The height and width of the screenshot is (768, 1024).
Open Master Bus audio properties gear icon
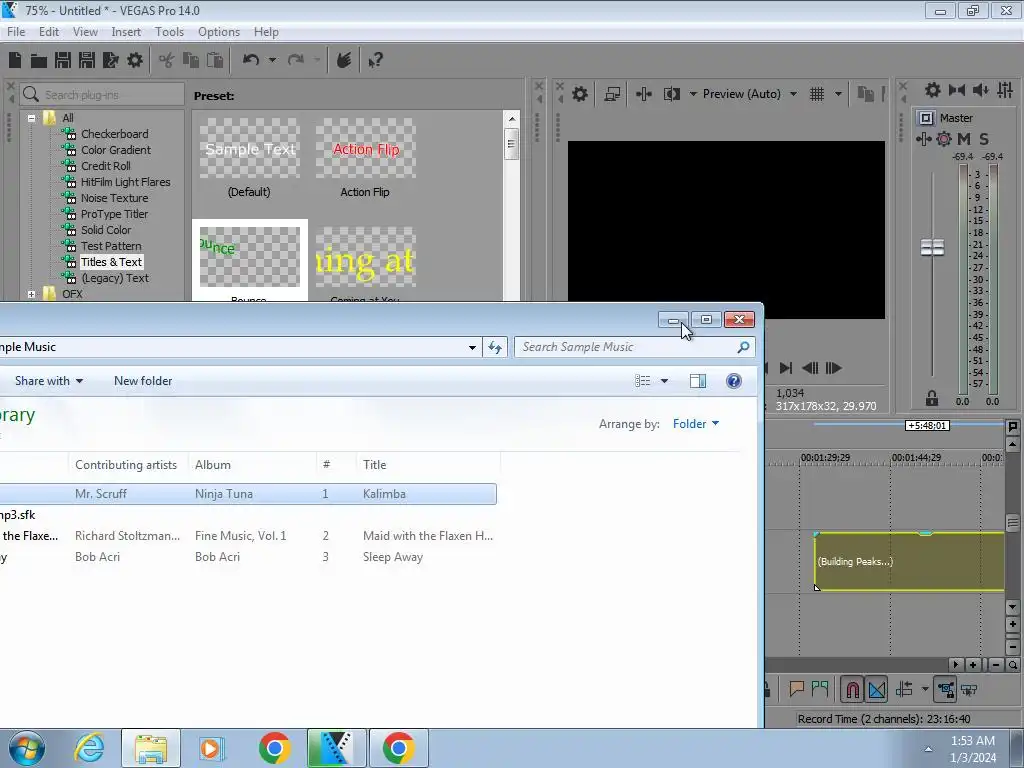[x=933, y=90]
